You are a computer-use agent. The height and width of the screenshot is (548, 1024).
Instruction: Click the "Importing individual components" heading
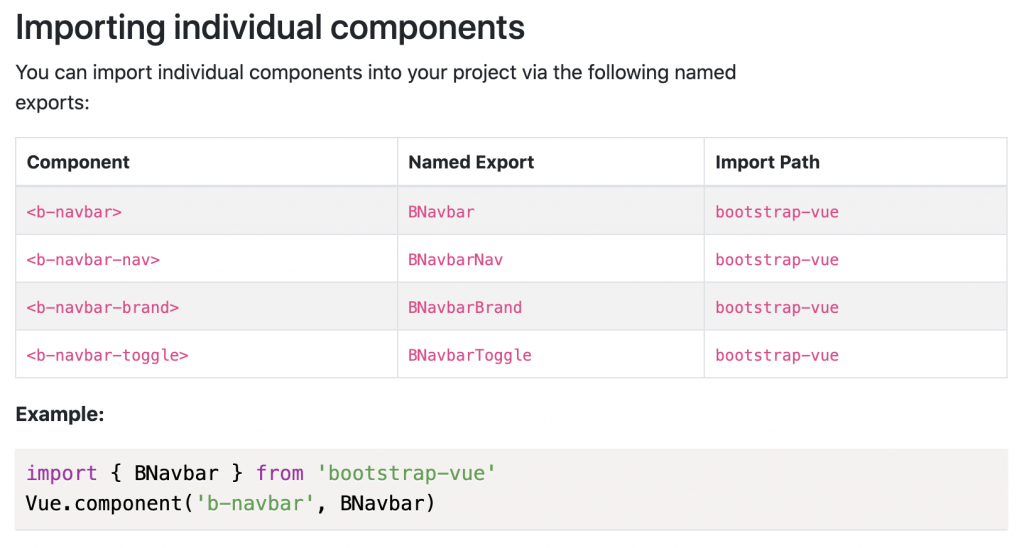coord(270,27)
